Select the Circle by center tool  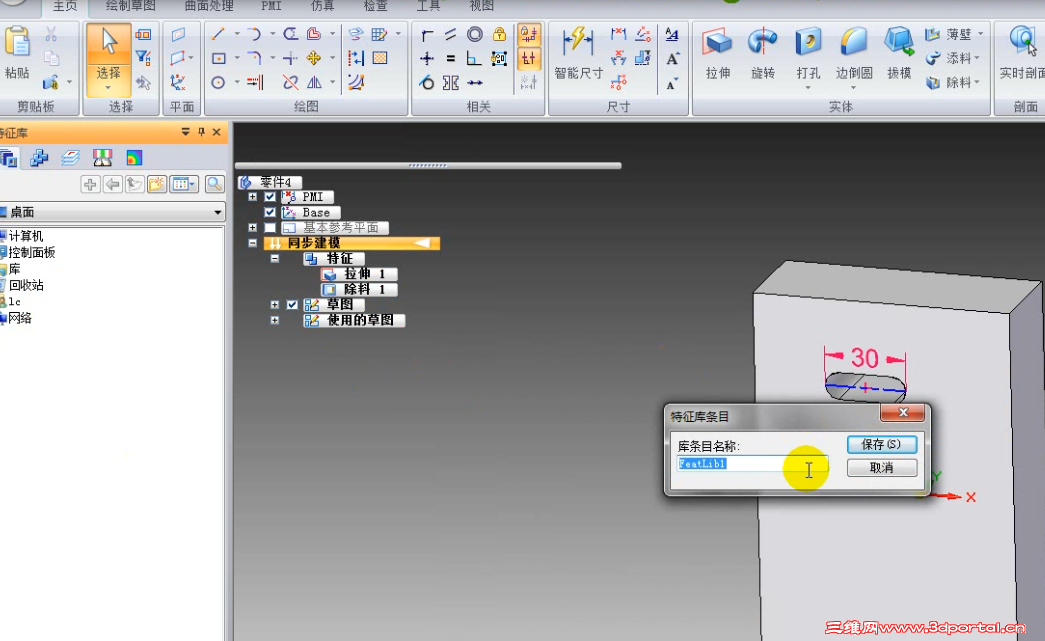218,83
